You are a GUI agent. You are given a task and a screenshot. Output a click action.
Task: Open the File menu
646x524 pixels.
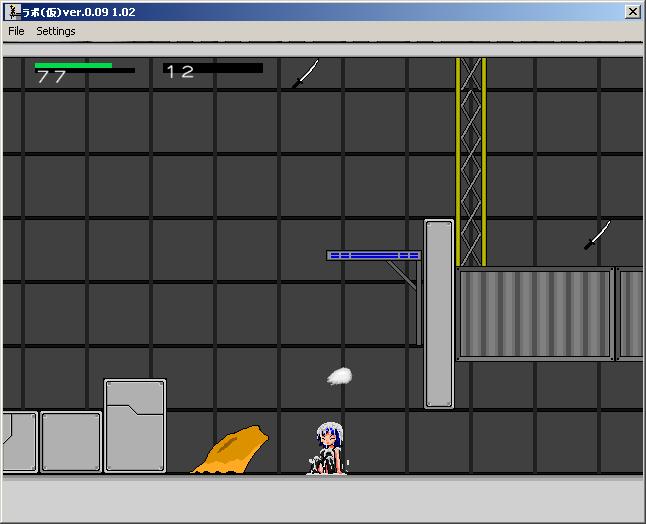pos(16,31)
